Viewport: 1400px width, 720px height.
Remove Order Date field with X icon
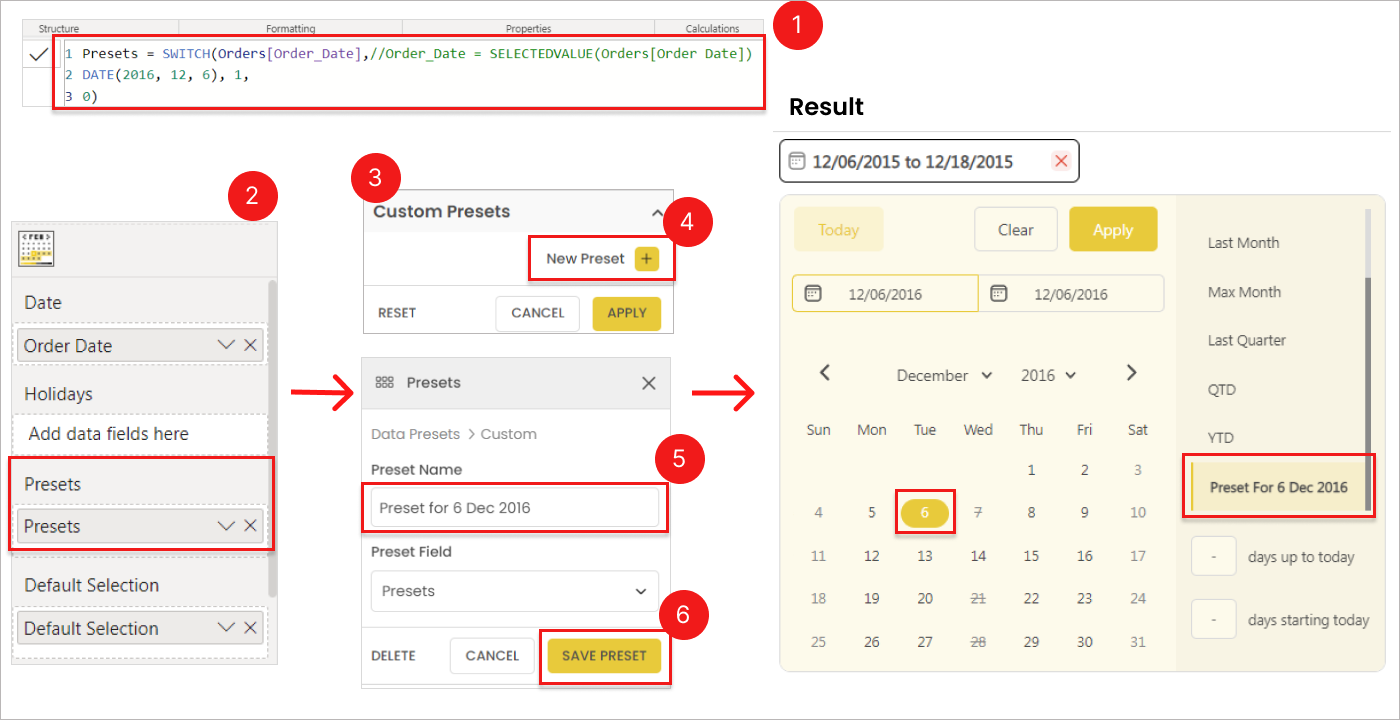(250, 345)
